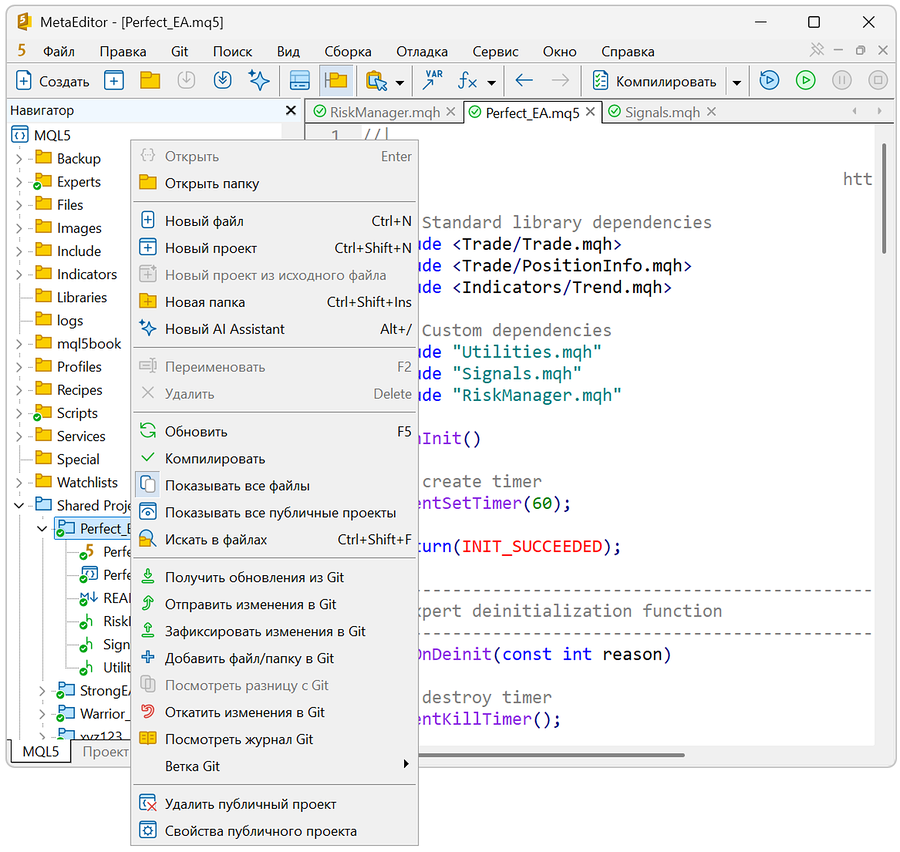
Task: Switch to MQL5 tab at navigator bottom
Action: pos(41,752)
